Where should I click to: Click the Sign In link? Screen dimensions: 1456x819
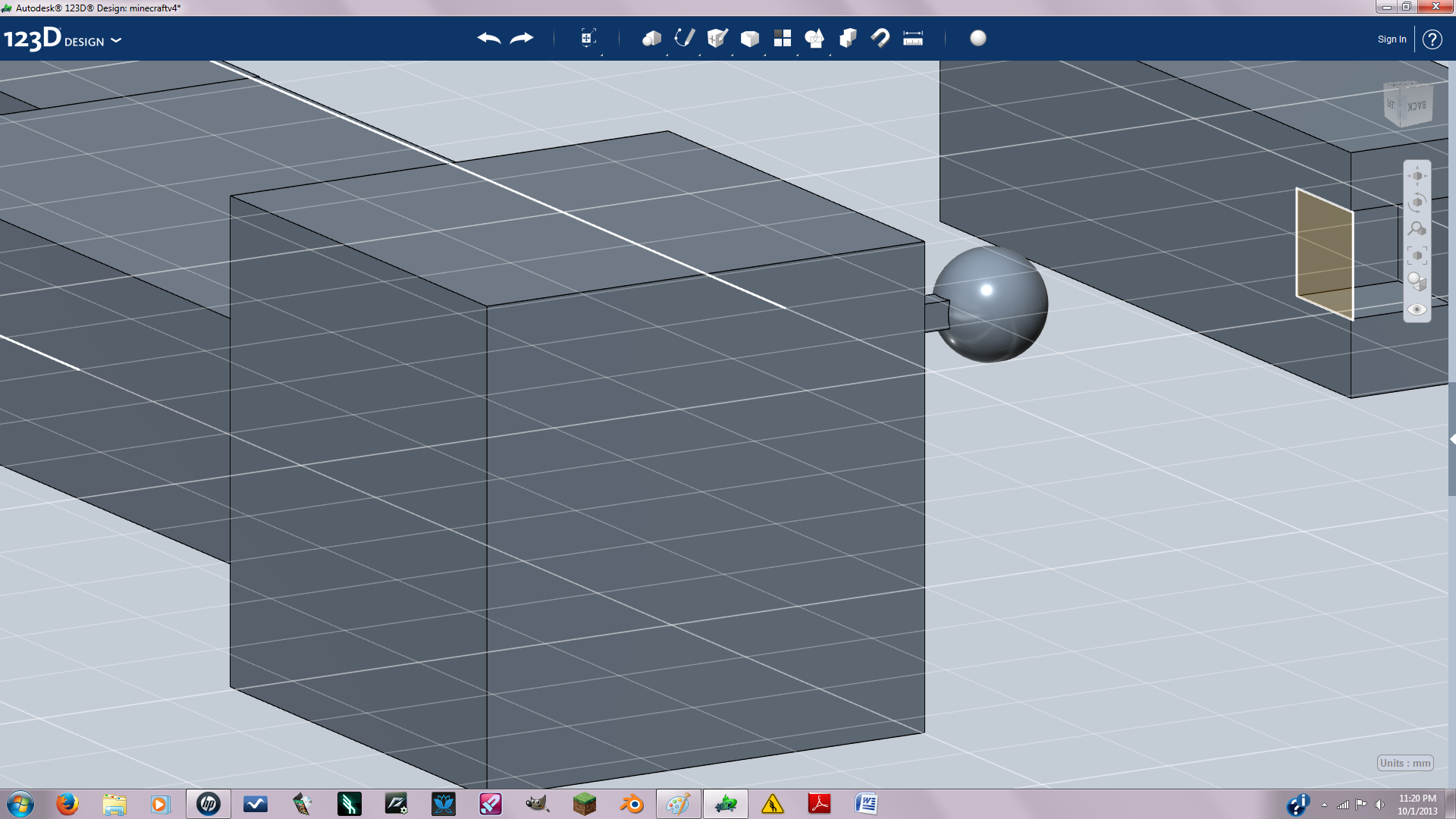click(x=1392, y=39)
